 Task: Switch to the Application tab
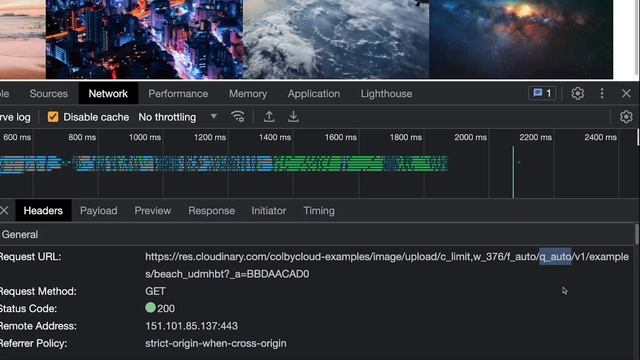tap(313, 93)
